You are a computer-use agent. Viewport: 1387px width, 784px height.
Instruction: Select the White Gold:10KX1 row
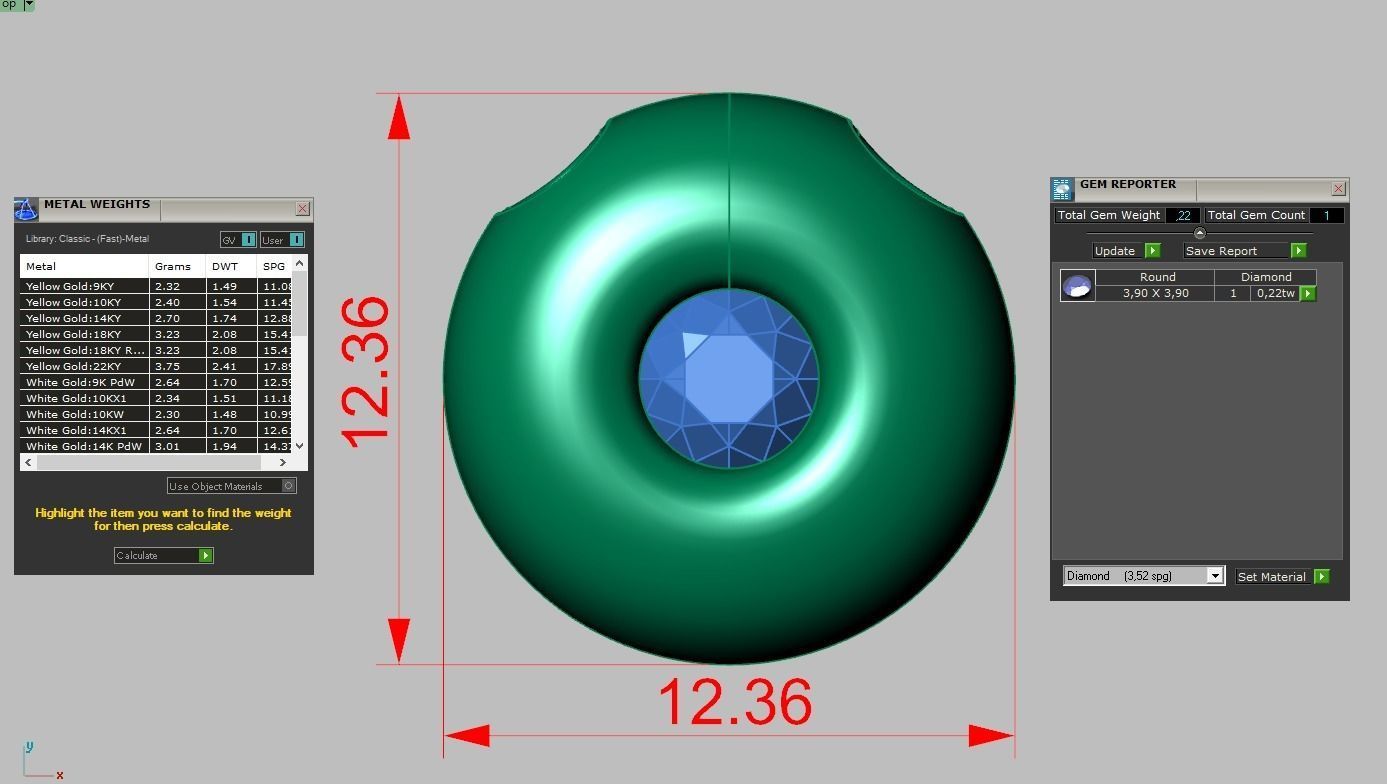(x=156, y=399)
